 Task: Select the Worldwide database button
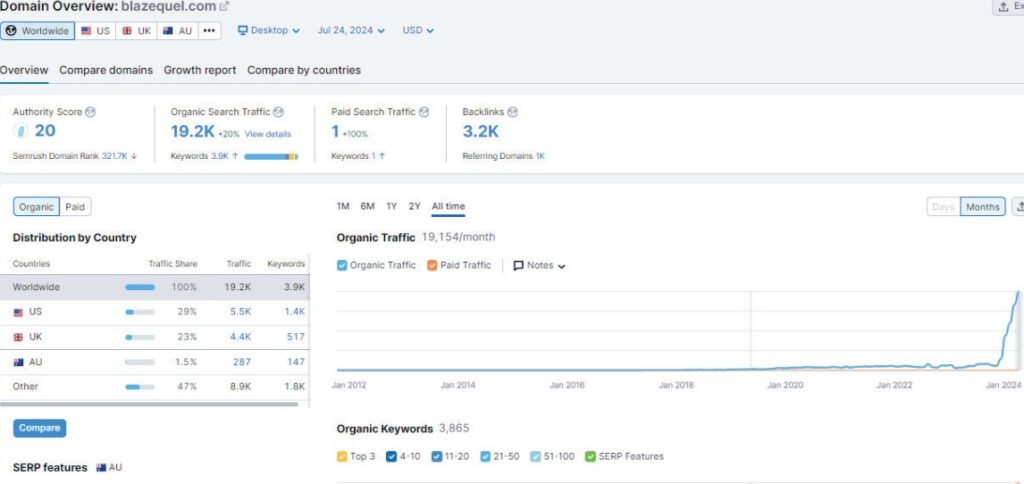37,31
